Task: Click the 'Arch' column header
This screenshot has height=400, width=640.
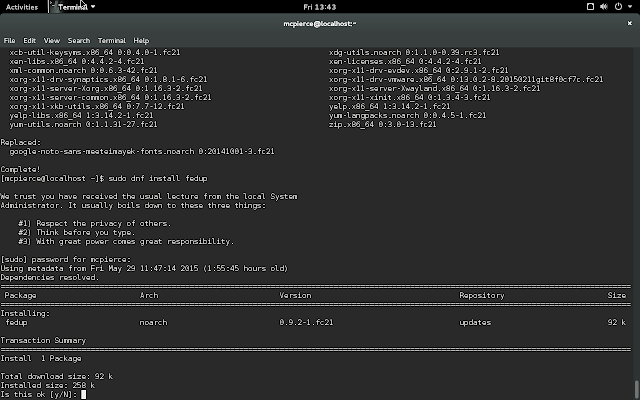Action: (149, 295)
